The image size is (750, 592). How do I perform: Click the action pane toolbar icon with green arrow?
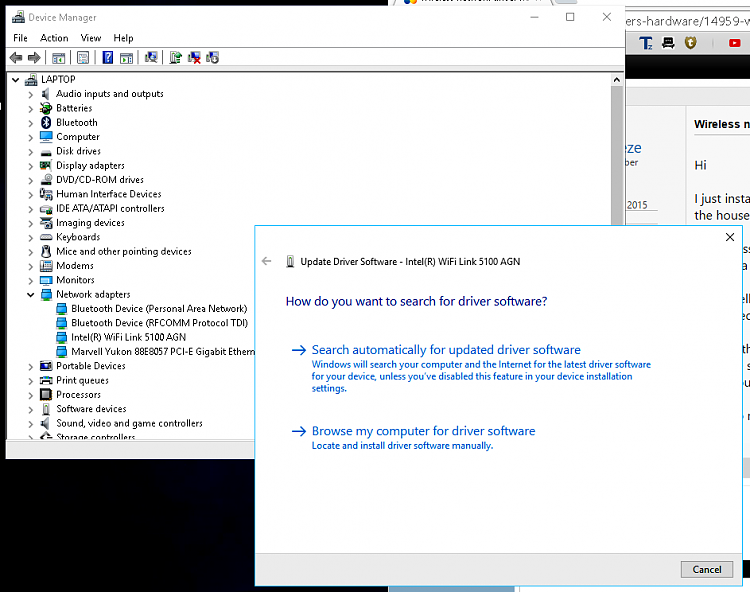126,58
